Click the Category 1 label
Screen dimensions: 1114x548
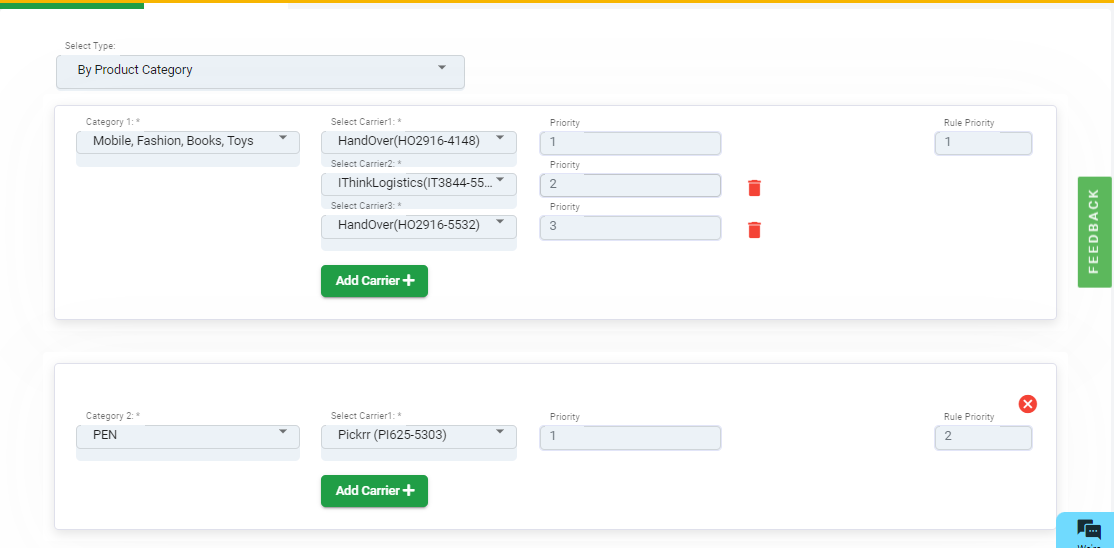pyautogui.click(x=113, y=122)
